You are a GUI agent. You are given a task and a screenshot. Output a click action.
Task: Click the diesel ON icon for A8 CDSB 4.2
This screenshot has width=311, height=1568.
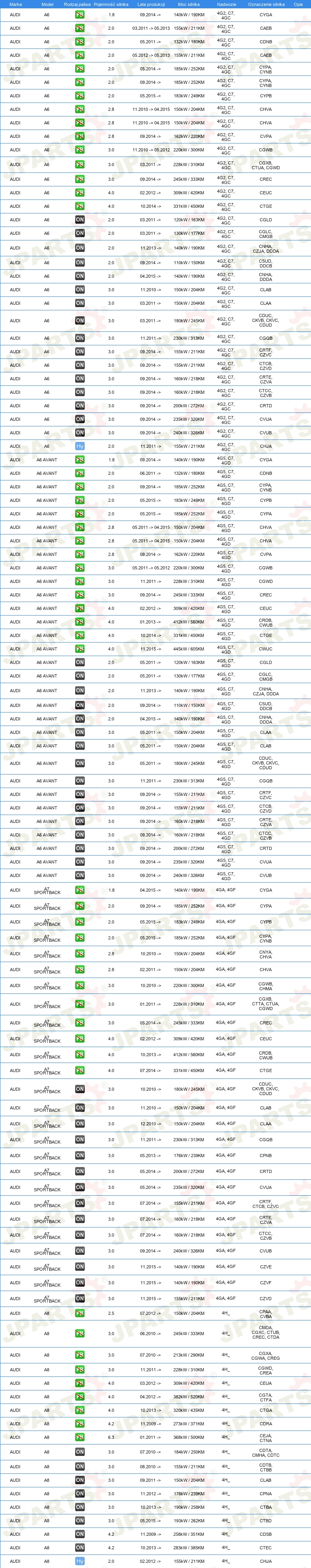pos(80,1534)
